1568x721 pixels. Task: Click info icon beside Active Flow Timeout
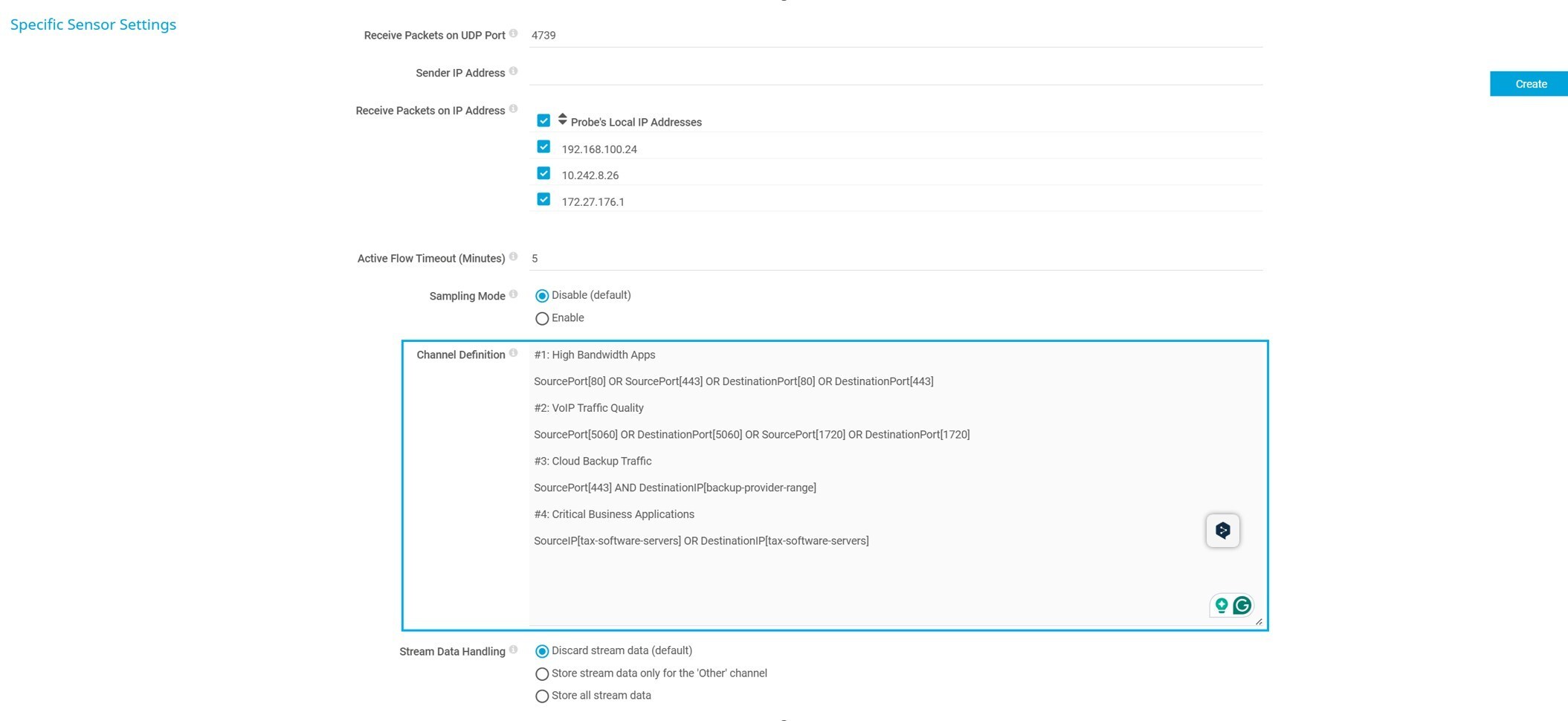click(513, 257)
